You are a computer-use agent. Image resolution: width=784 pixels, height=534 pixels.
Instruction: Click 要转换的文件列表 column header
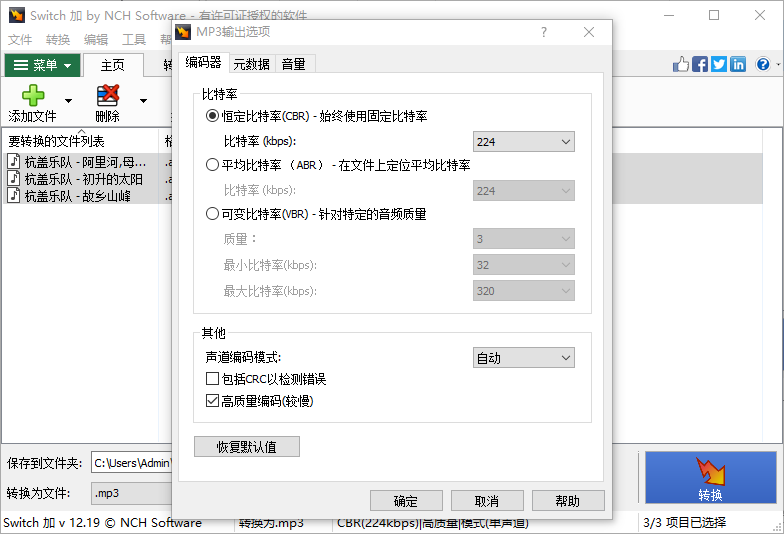coord(80,141)
